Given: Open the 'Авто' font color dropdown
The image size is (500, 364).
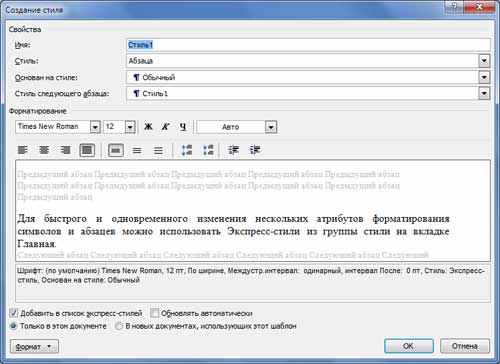Looking at the screenshot, I should point(271,127).
